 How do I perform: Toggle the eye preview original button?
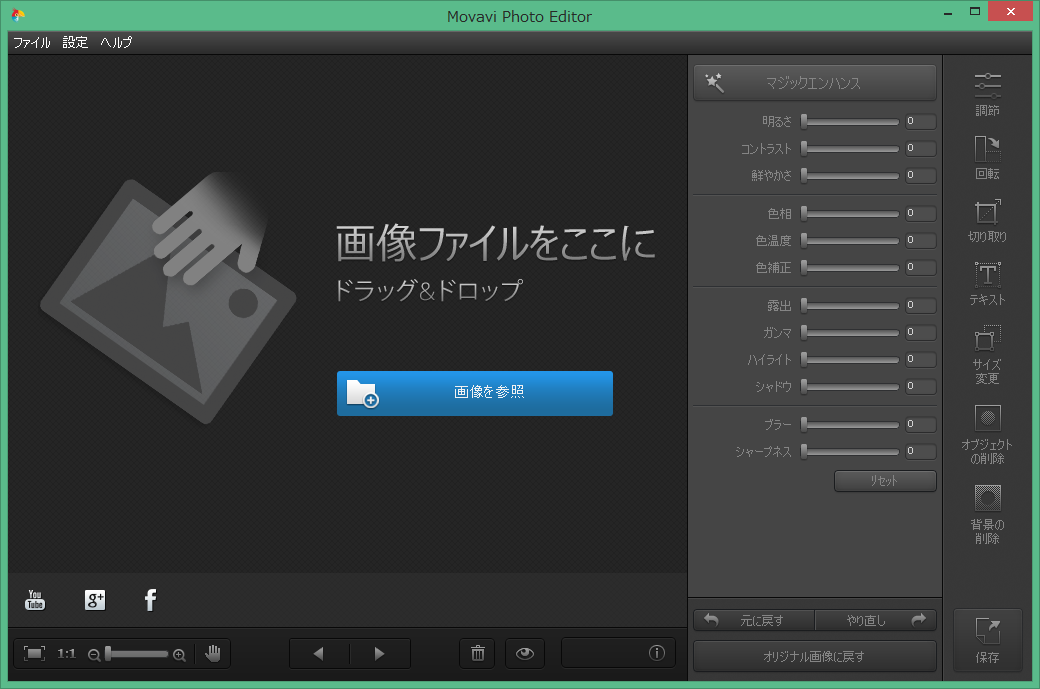coord(525,653)
